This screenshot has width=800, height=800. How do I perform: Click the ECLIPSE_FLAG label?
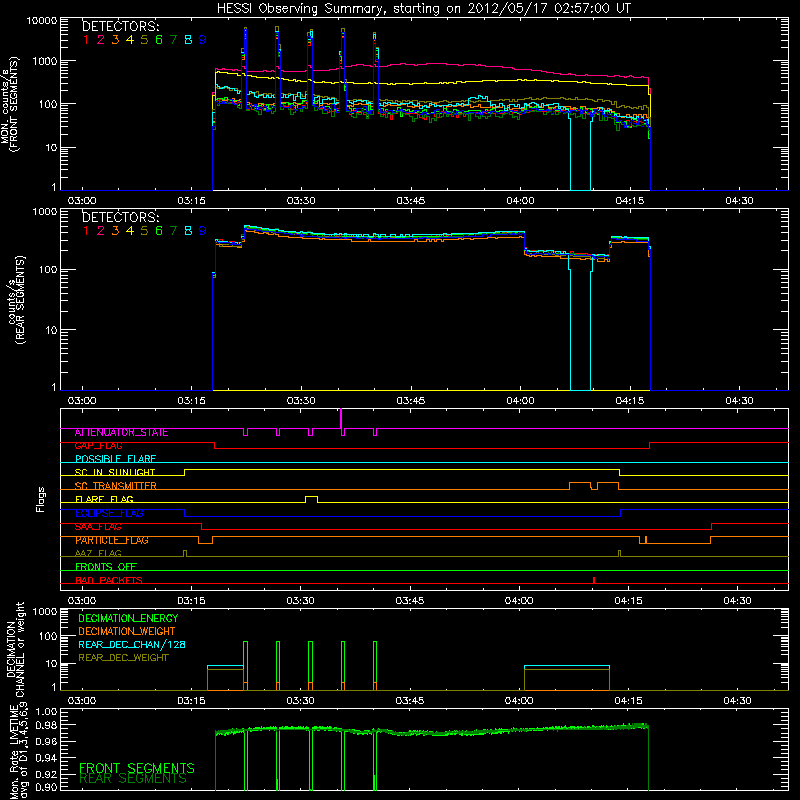[x=109, y=513]
